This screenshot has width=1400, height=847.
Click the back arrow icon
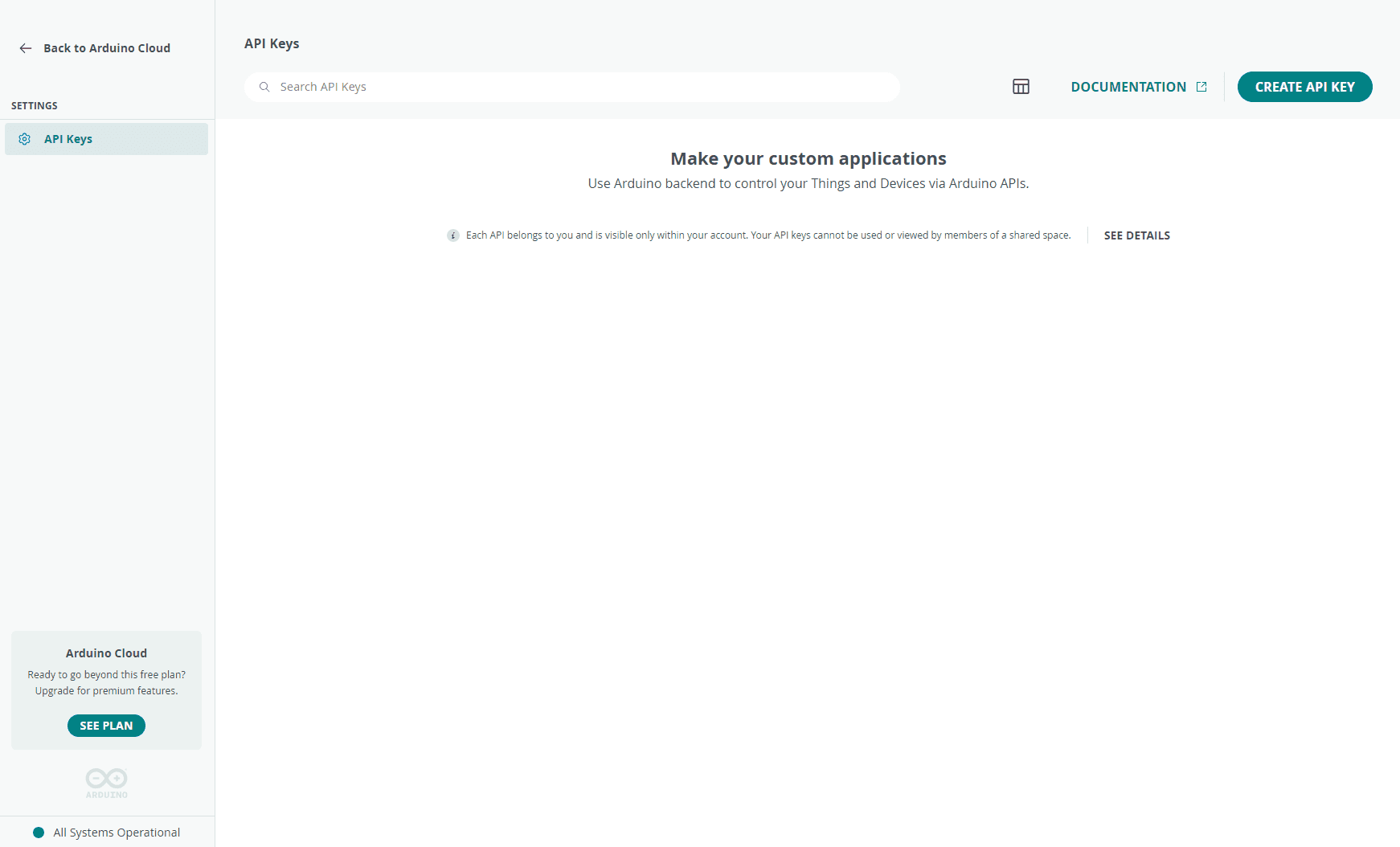click(26, 48)
